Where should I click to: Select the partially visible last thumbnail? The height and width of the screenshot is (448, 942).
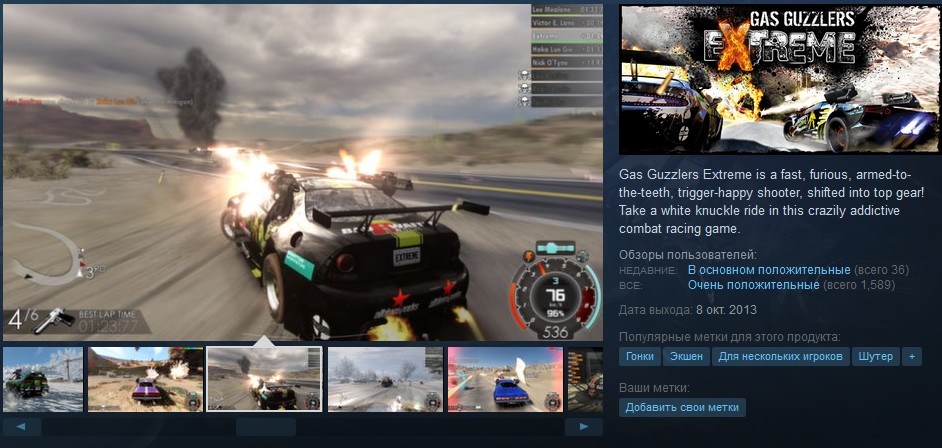[x=585, y=379]
